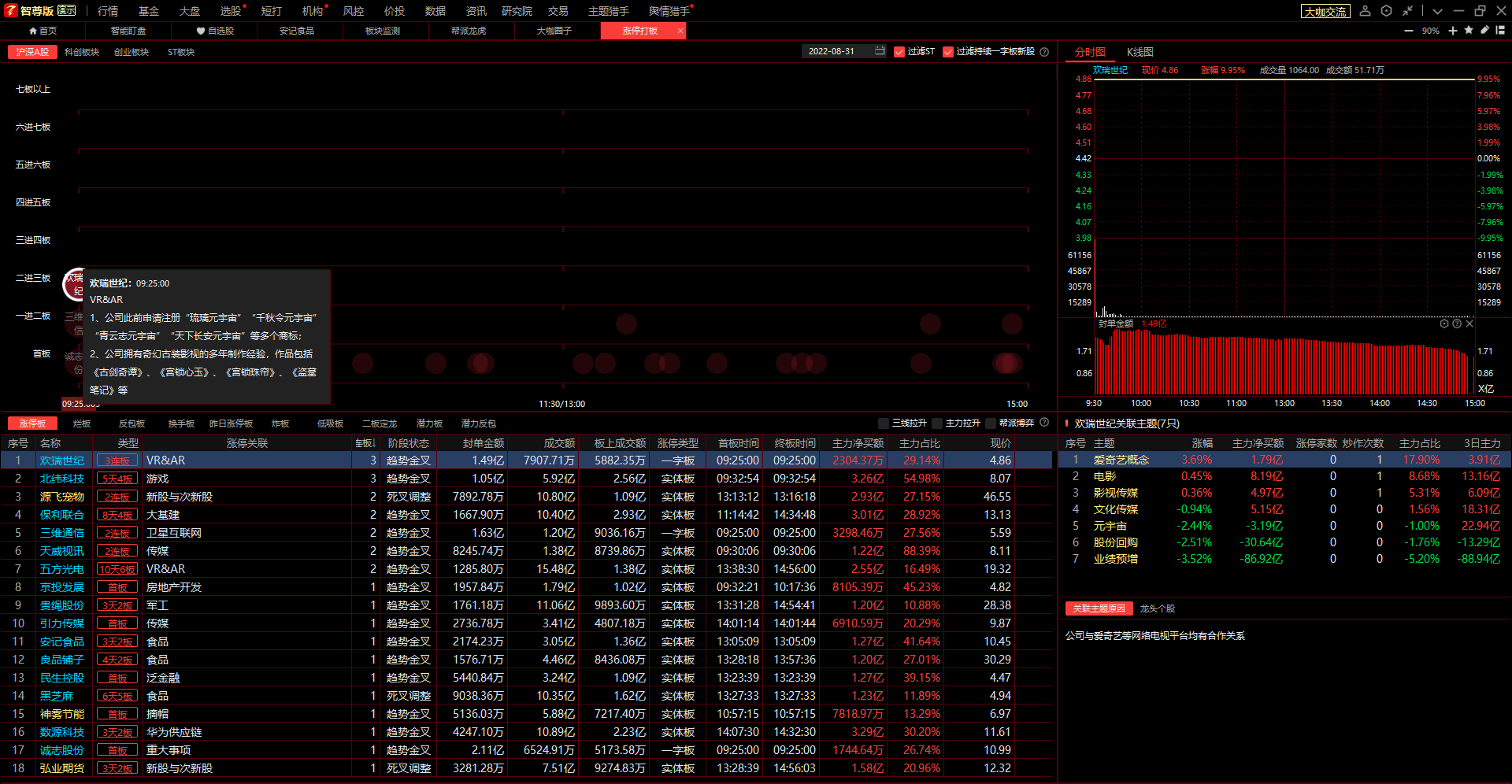Open the 机构 menu
Viewport: 1512px width, 784px height.
pos(313,11)
